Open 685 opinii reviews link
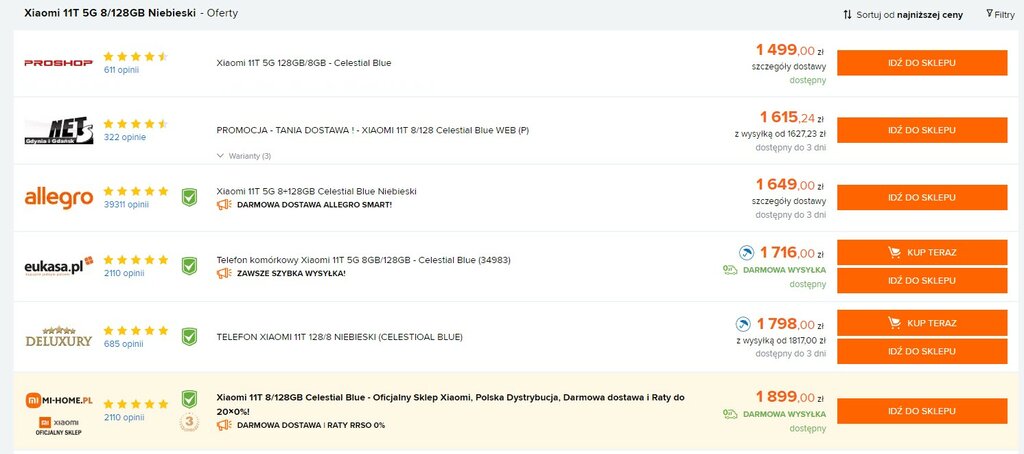The image size is (1024, 454). tap(123, 344)
